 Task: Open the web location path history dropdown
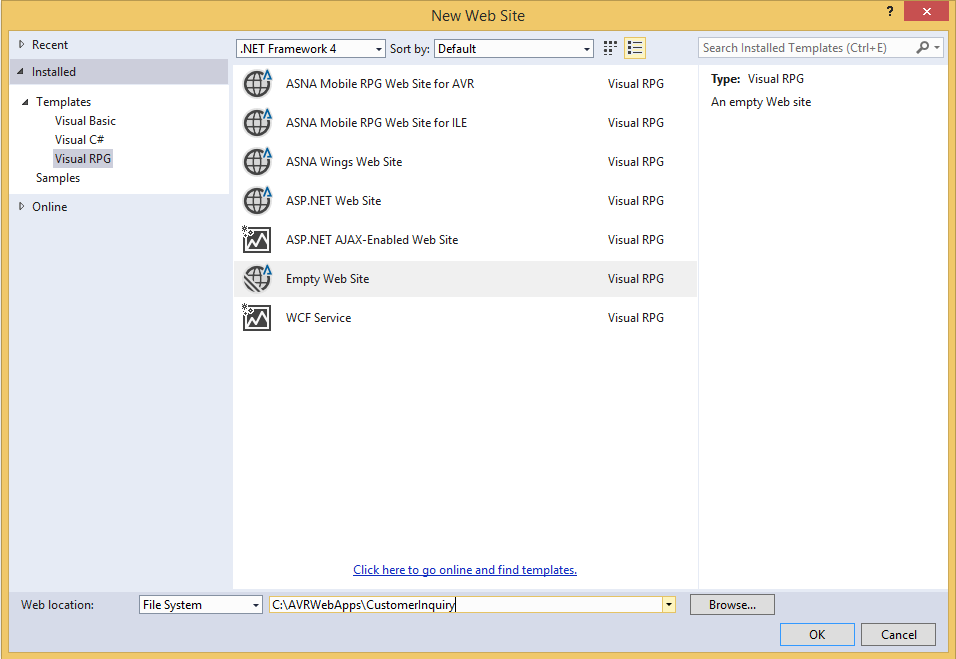pyautogui.click(x=669, y=605)
